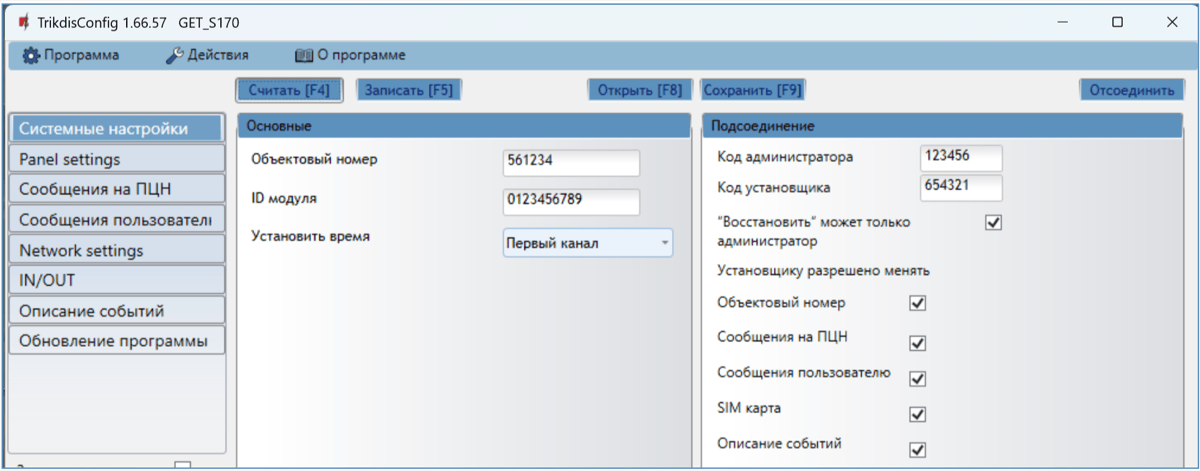Switch to the Network settings tab
Viewport: 1200px width, 471px height.
point(115,250)
